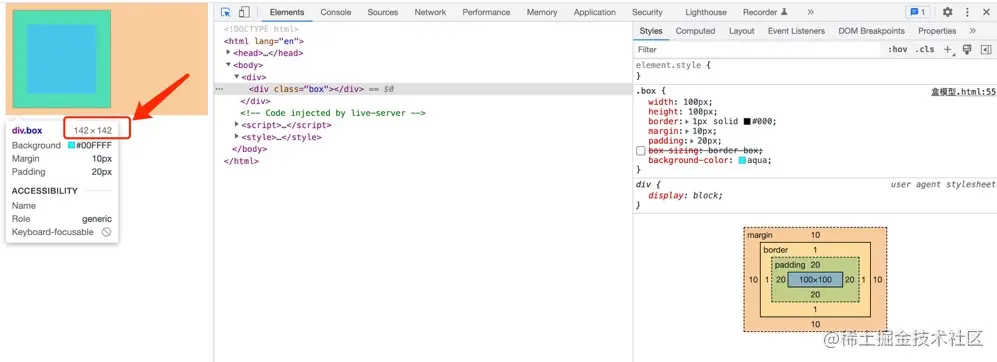Open the Memory tab
997x362 pixels.
coord(542,12)
